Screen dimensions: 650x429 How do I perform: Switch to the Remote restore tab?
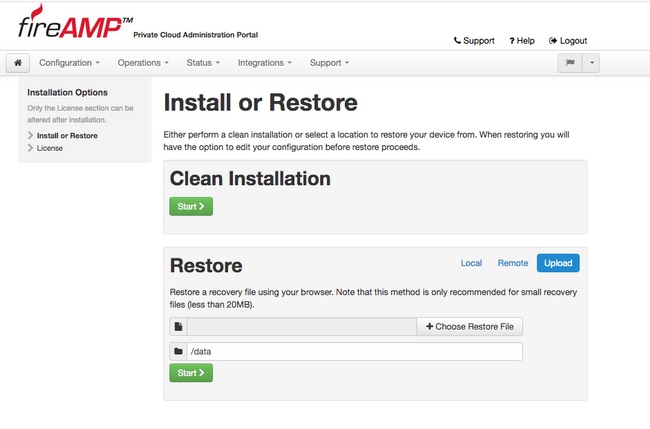(513, 263)
